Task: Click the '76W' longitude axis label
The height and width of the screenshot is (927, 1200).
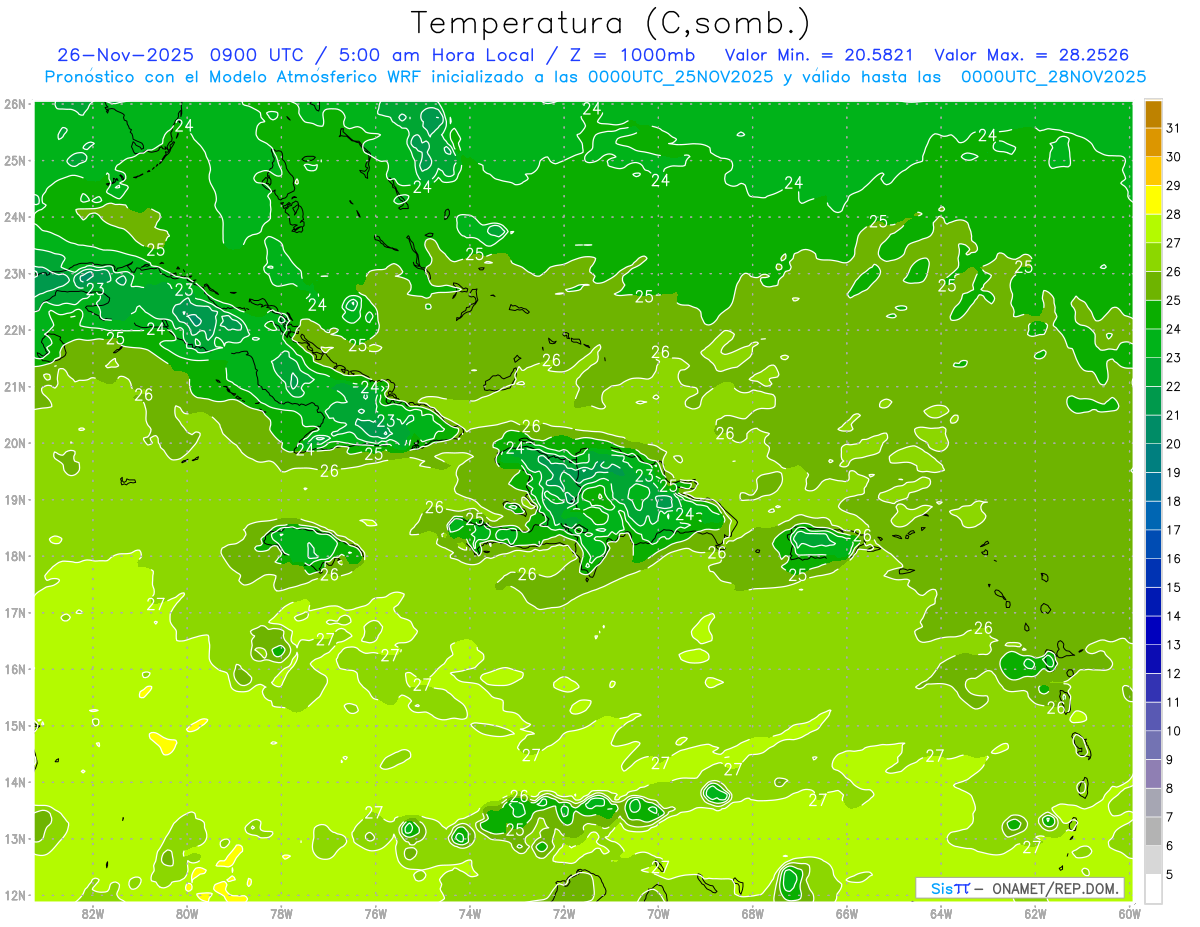Action: click(376, 913)
